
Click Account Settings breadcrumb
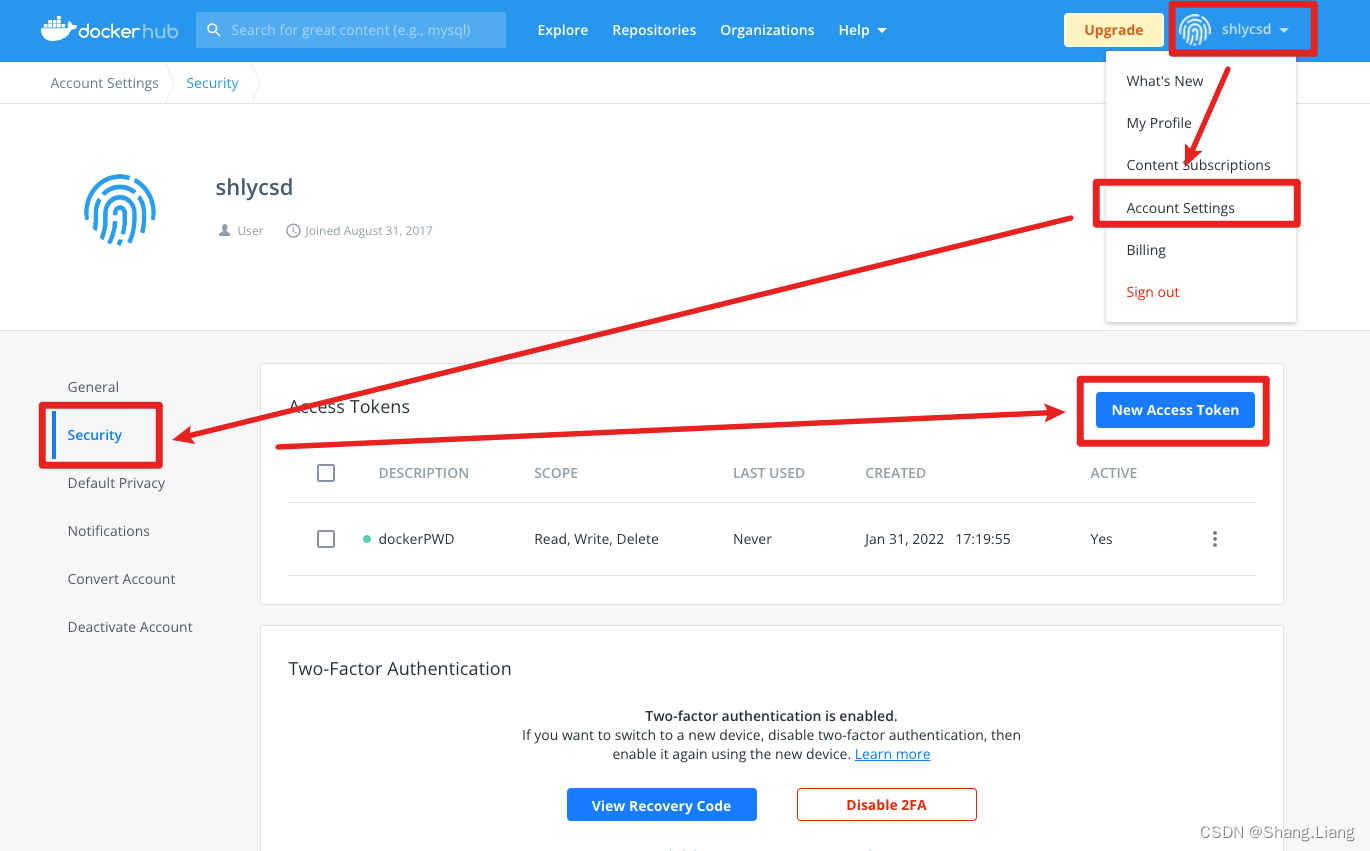pyautogui.click(x=104, y=83)
